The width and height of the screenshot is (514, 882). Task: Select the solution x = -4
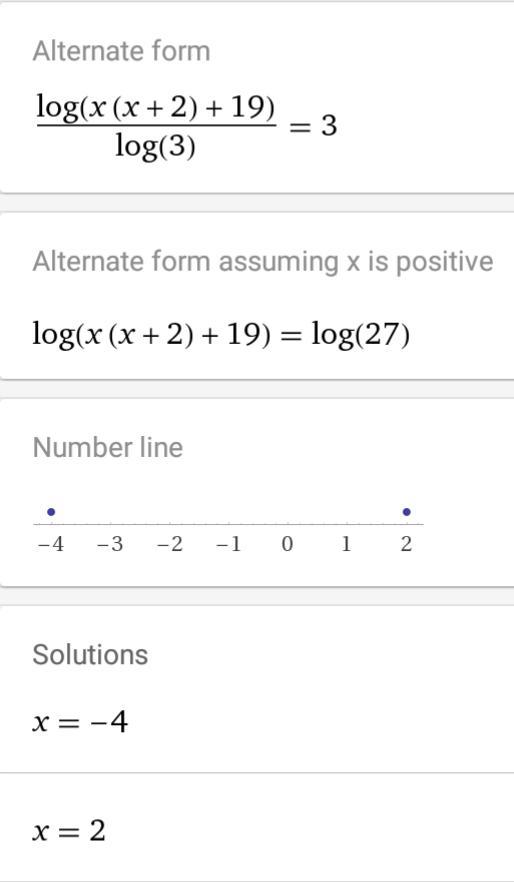(x=80, y=722)
